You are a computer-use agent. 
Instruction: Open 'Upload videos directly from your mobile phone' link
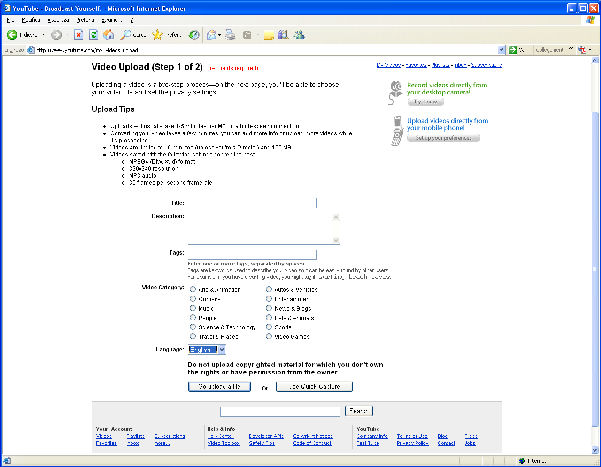click(447, 124)
